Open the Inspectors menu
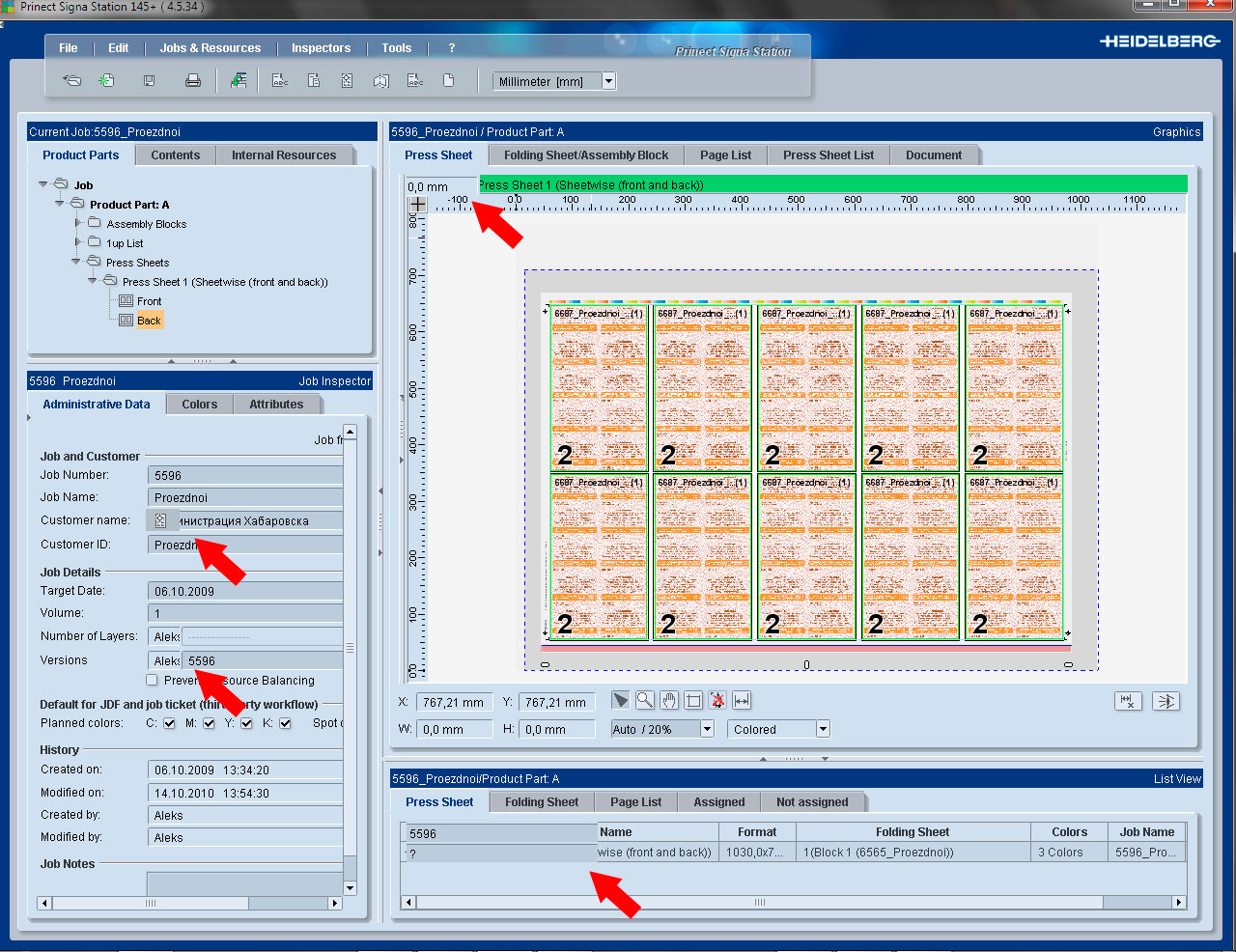The height and width of the screenshot is (952, 1236). 321,48
